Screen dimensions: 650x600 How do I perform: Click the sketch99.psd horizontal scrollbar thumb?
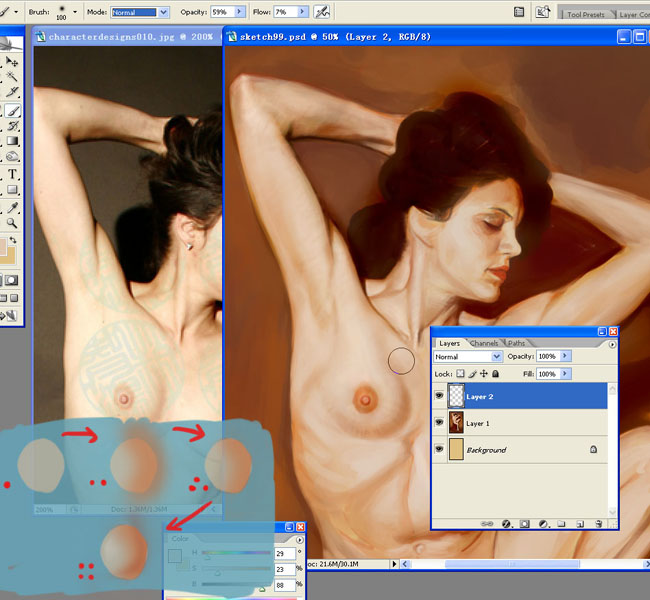512,564
